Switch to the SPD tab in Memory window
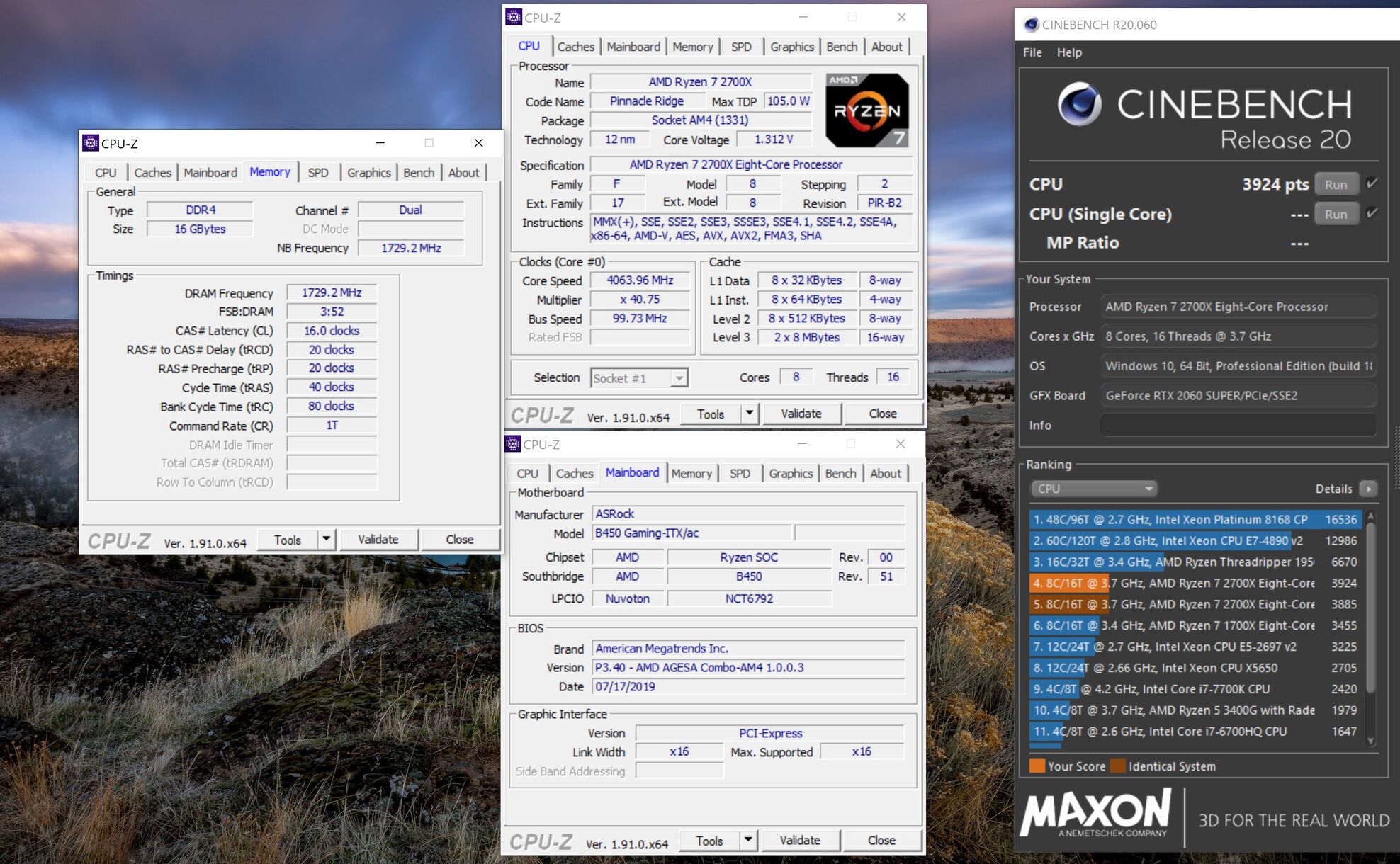 tap(318, 172)
